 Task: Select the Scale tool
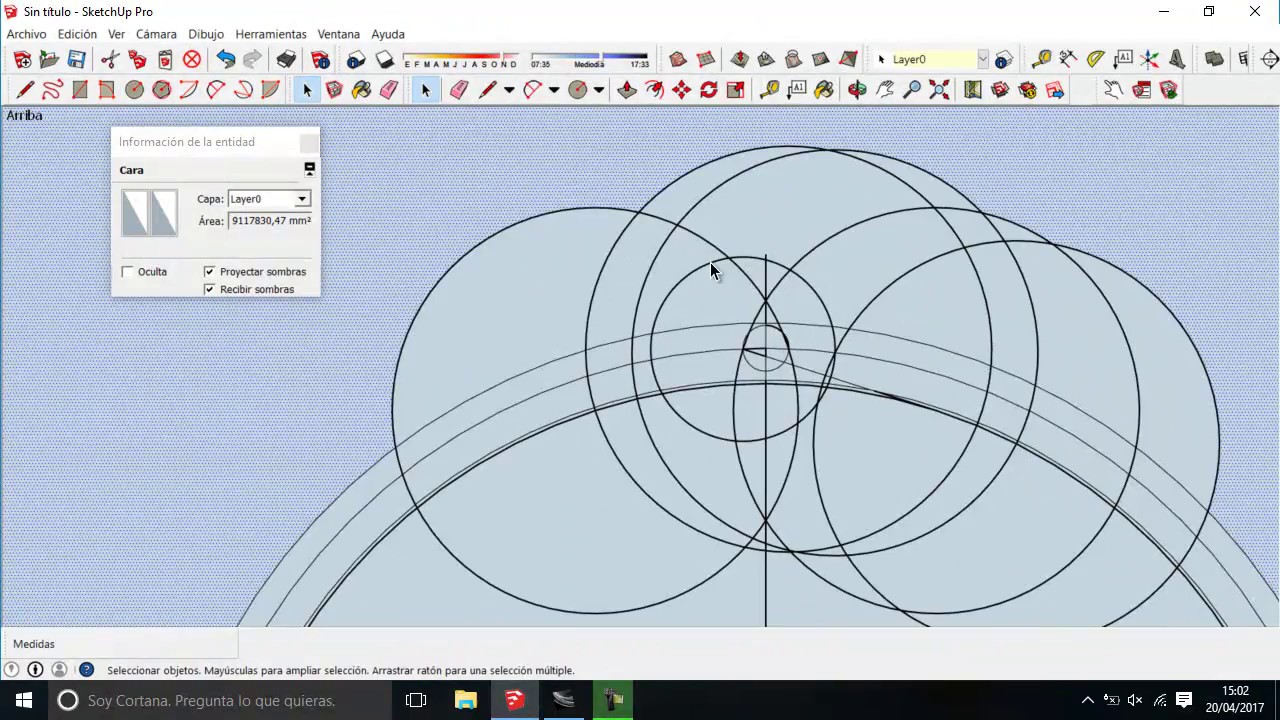coord(735,90)
